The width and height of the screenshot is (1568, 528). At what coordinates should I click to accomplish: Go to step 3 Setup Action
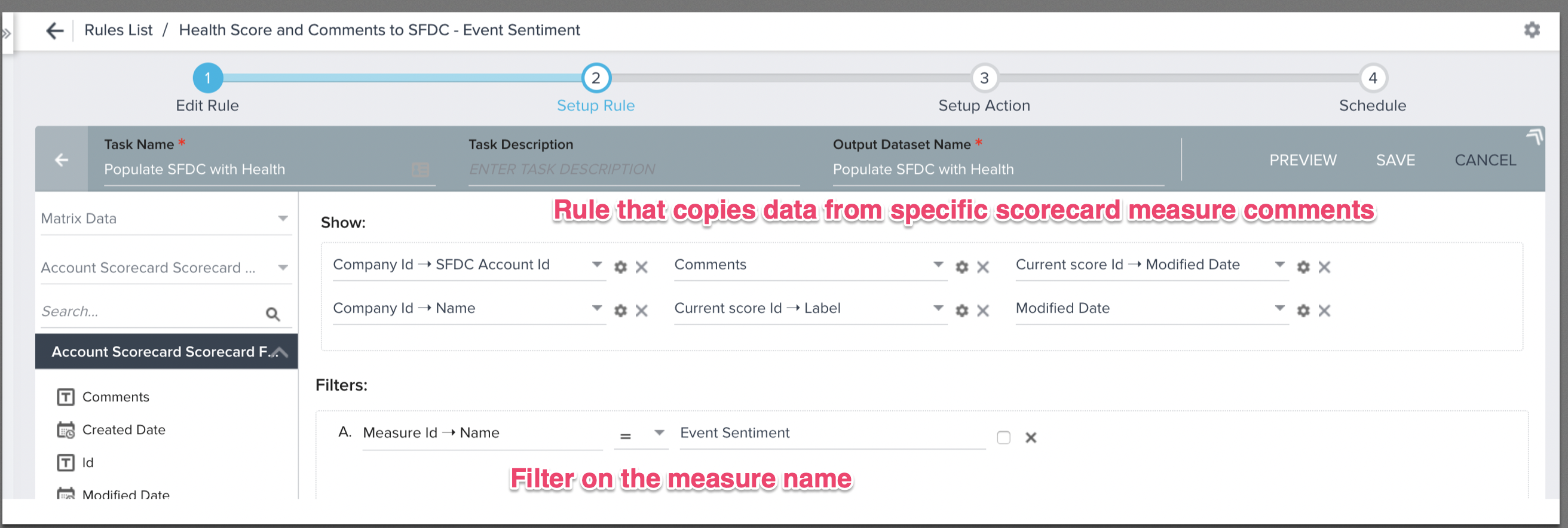pos(984,78)
